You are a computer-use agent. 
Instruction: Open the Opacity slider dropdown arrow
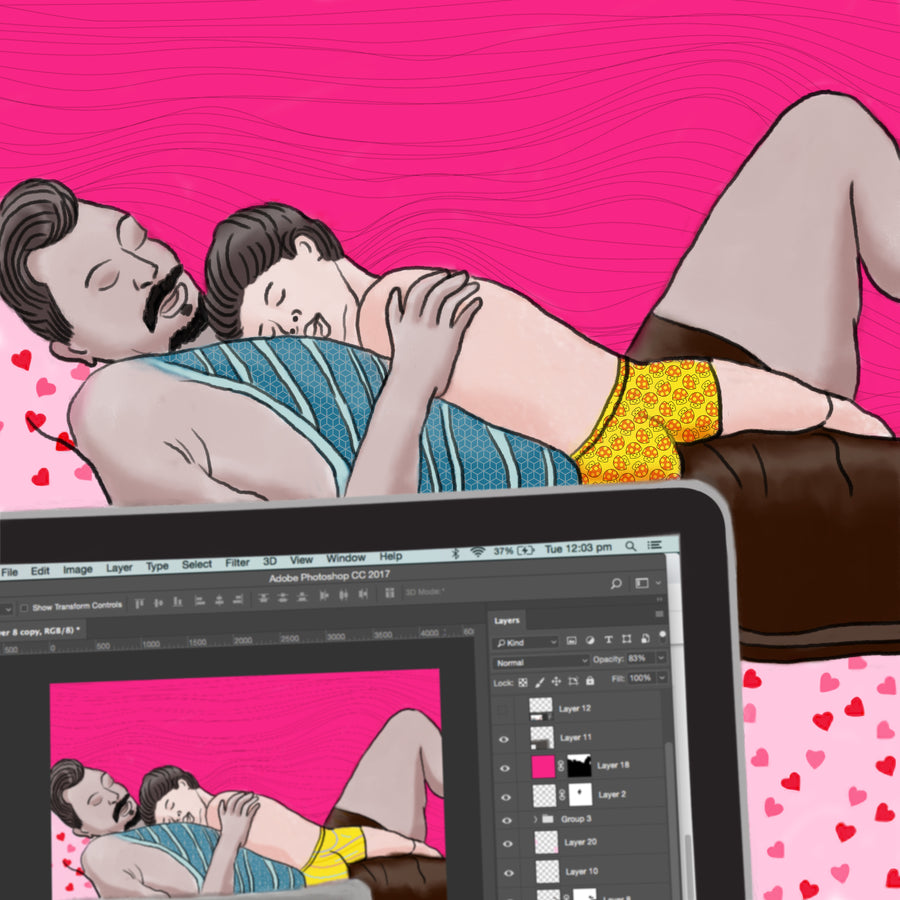(x=662, y=659)
